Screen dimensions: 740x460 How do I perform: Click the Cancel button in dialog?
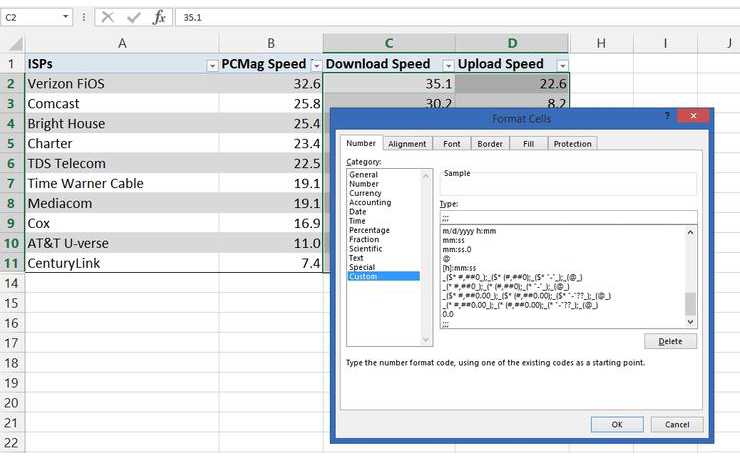point(677,424)
